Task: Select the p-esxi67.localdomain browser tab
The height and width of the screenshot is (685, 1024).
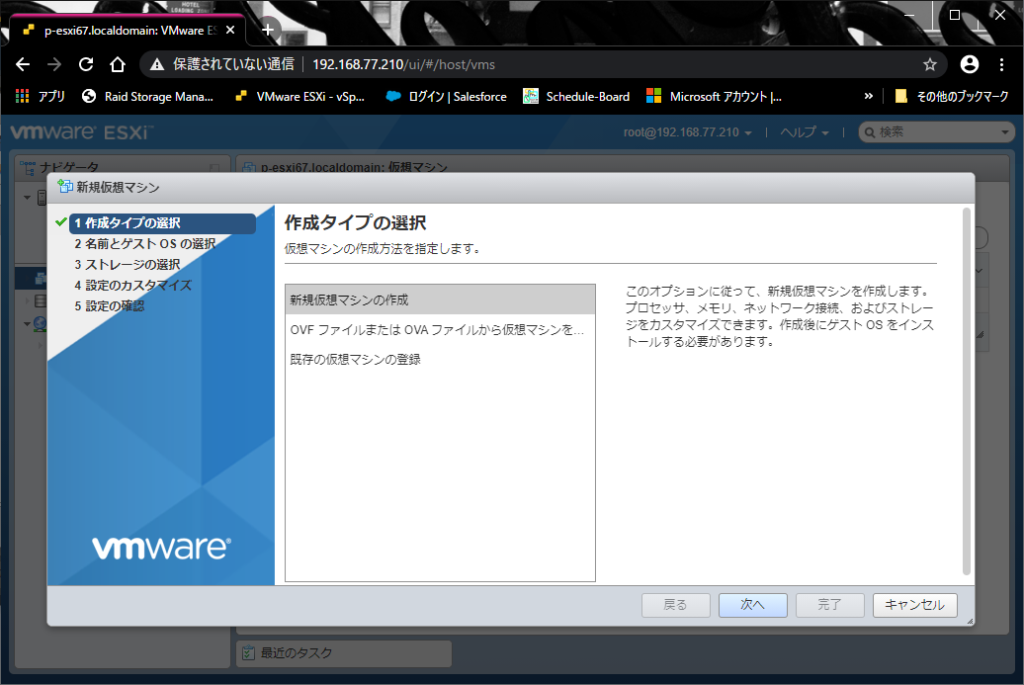Action: [x=128, y=30]
